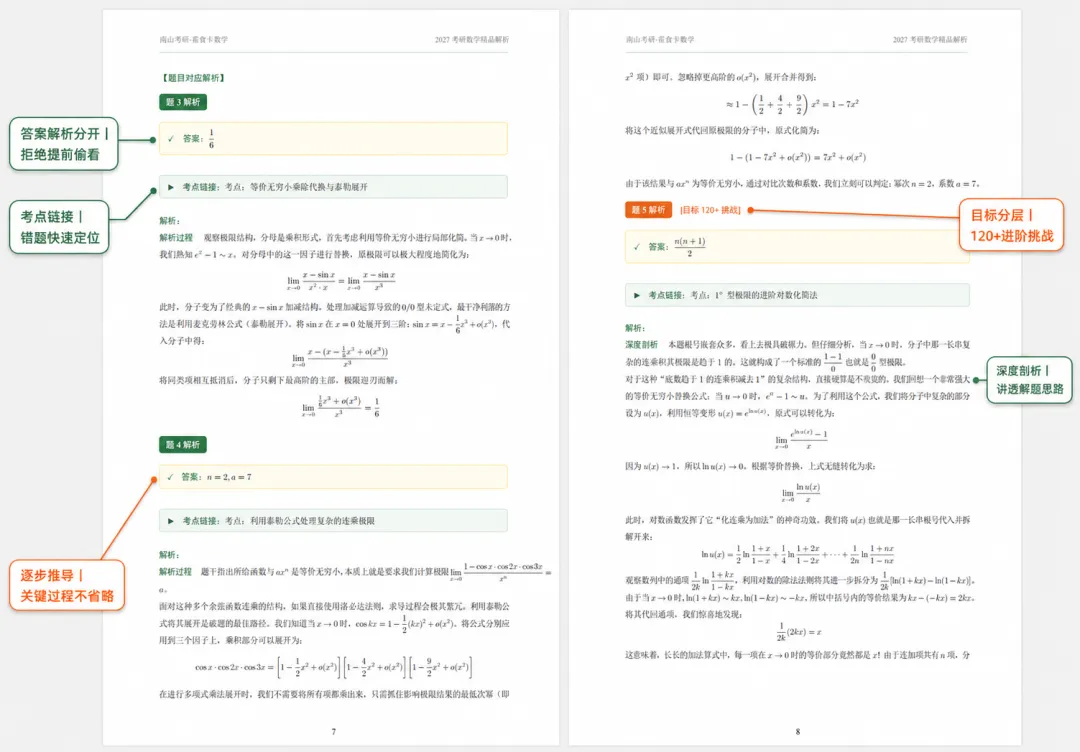Click the checkmark beside the 题 3 answer 1/6
The image size is (1080, 752).
(171, 139)
